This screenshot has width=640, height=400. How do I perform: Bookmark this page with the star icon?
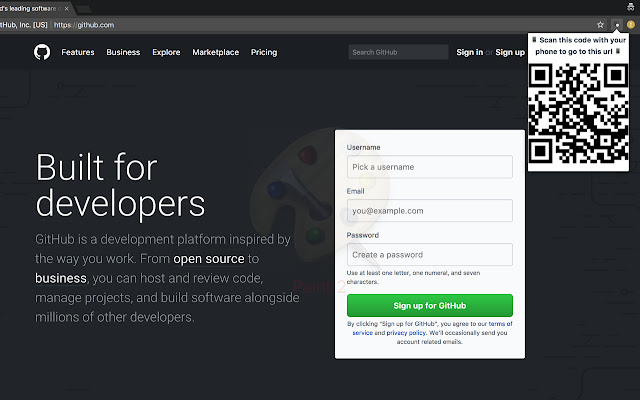pos(600,25)
